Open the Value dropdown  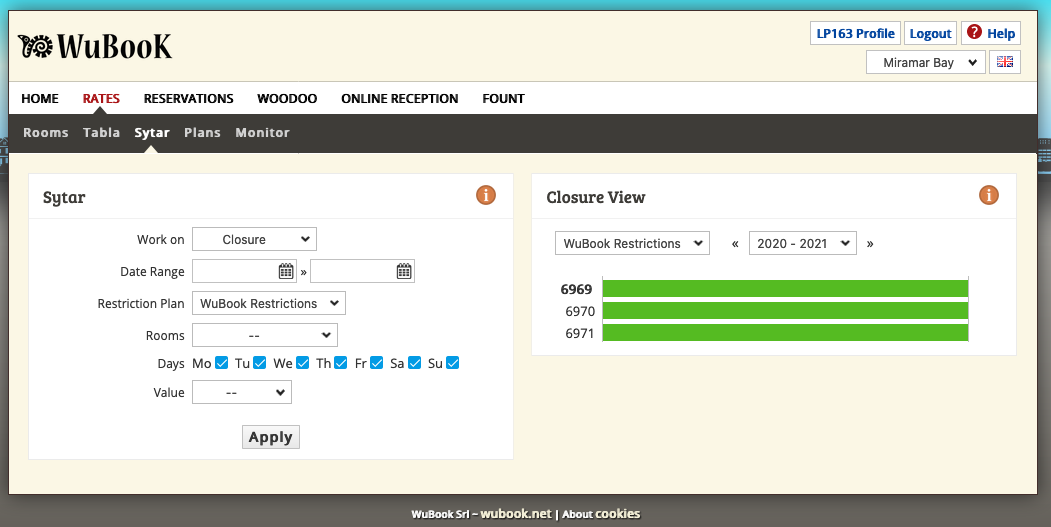tap(242, 392)
